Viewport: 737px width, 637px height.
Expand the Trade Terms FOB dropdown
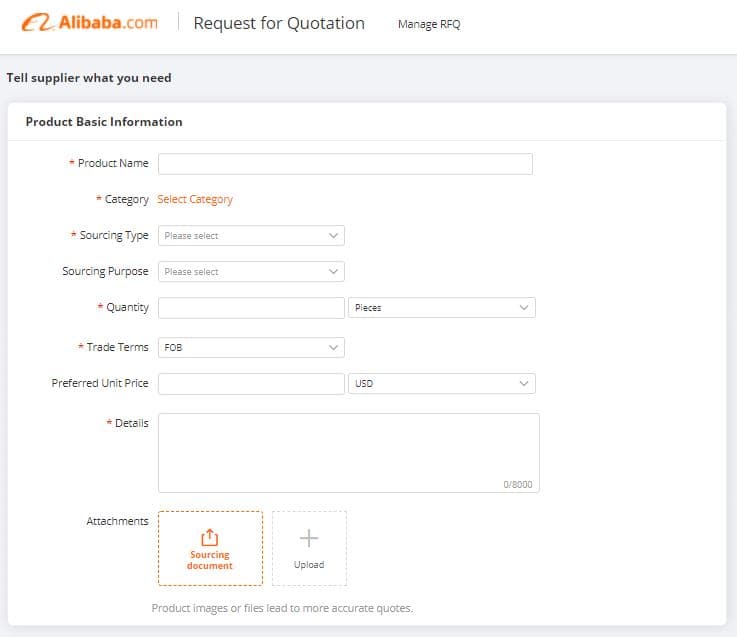251,348
